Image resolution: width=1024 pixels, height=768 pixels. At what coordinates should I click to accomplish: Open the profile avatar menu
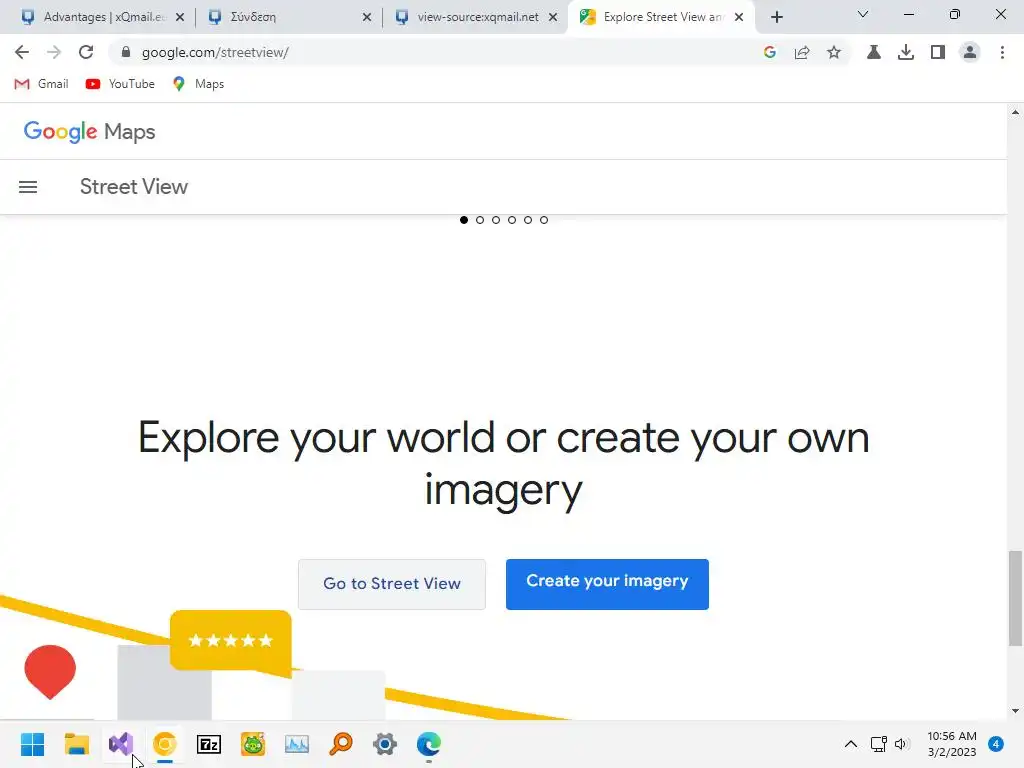970,52
